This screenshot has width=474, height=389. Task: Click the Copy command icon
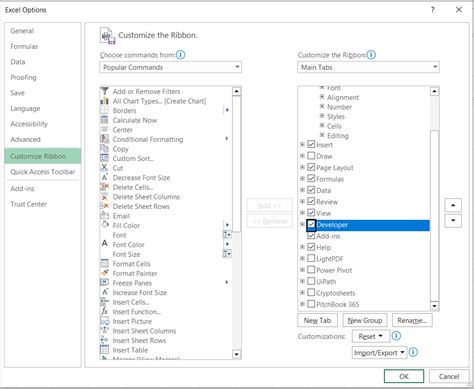pyautogui.click(x=105, y=149)
